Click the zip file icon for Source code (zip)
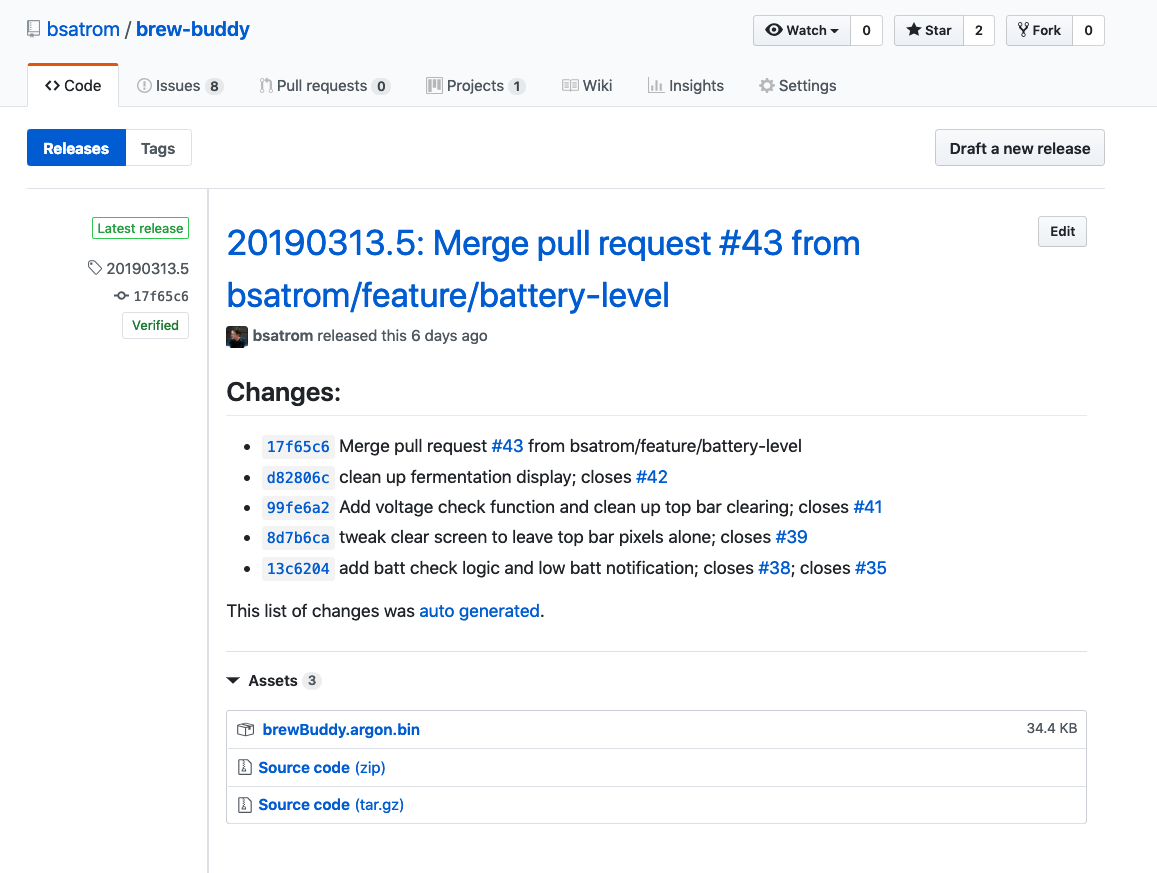 coord(245,767)
